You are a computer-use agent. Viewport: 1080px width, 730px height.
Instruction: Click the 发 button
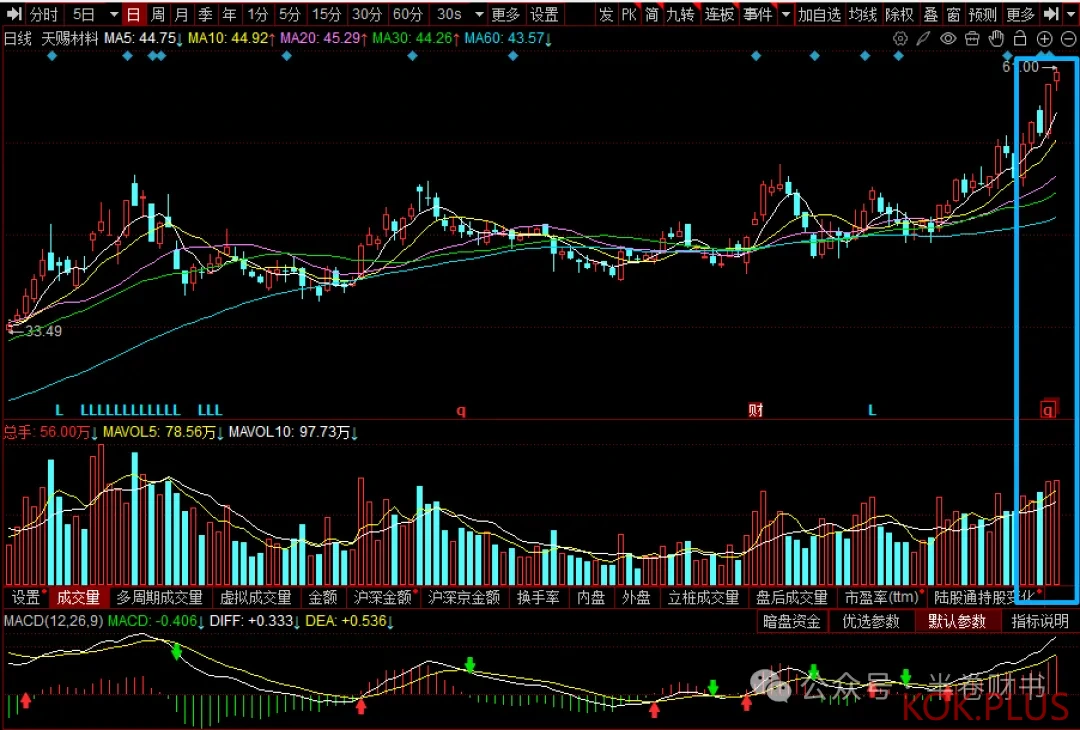(x=606, y=14)
